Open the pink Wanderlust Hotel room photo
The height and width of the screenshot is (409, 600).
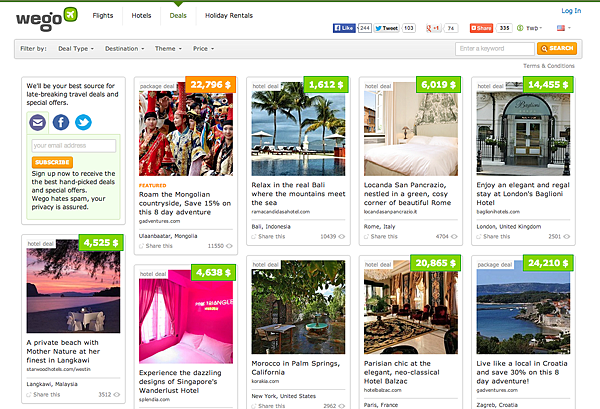186,317
